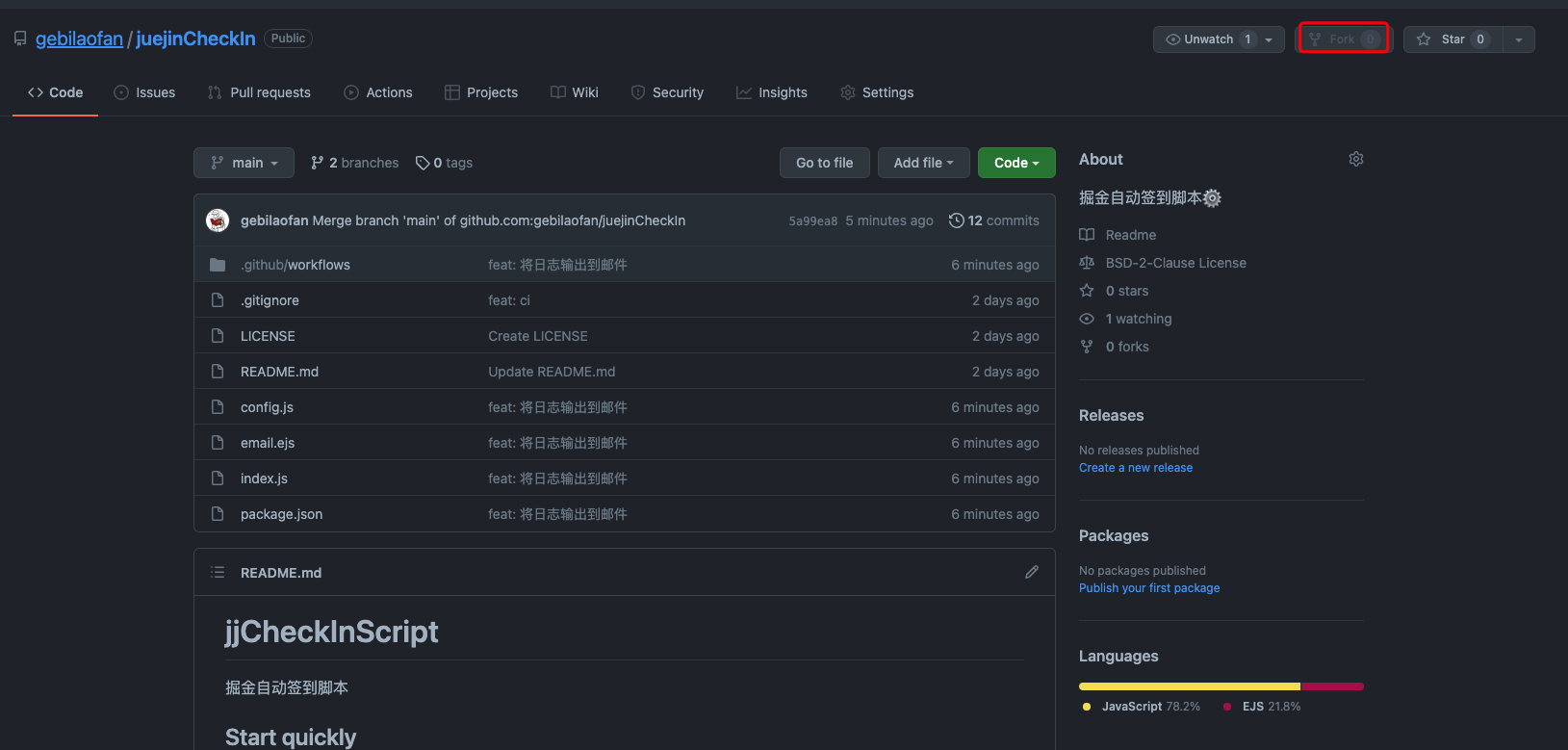Click the red EJS language bar segment
Image resolution: width=1568 pixels, height=750 pixels.
pos(1333,686)
